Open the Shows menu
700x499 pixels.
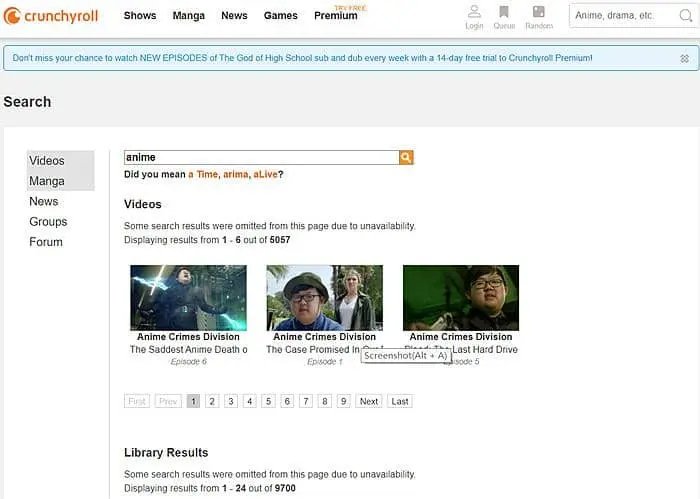[x=140, y=16]
